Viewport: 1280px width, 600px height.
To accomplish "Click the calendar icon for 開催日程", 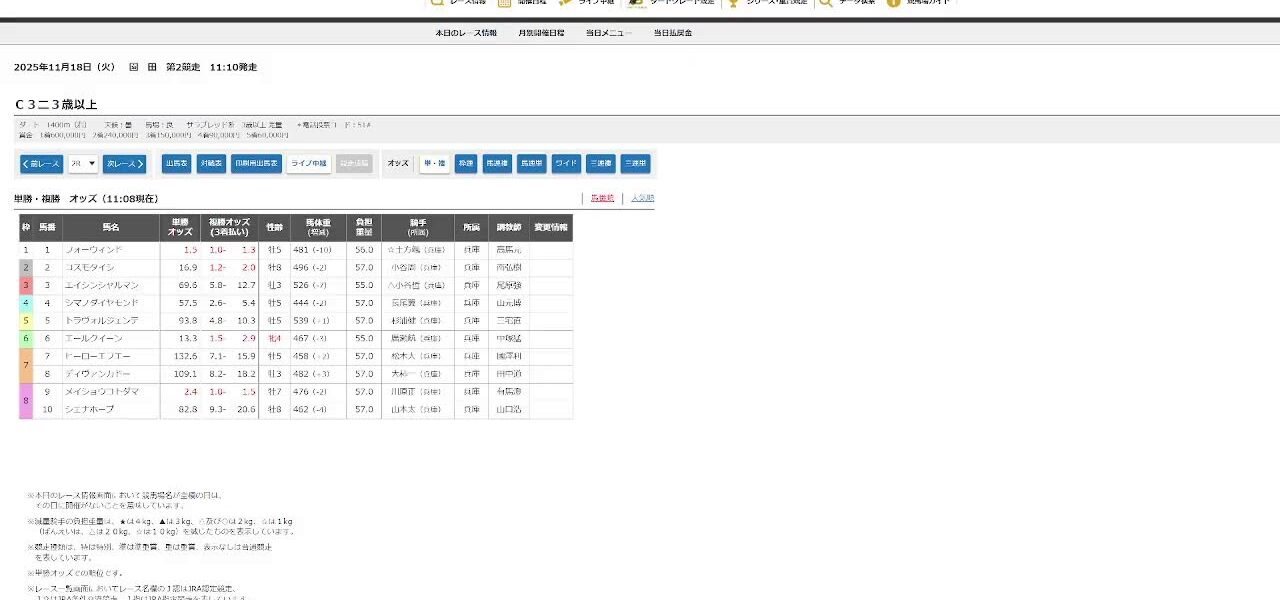I will point(504,3).
